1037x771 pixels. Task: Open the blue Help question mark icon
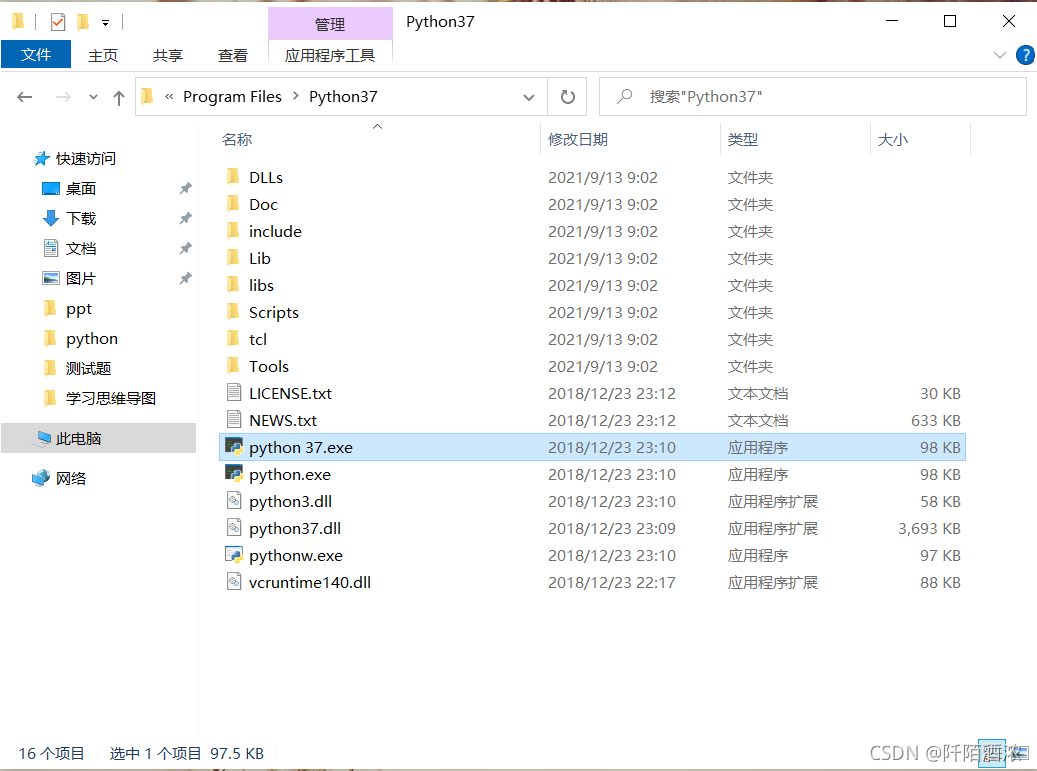click(1025, 55)
